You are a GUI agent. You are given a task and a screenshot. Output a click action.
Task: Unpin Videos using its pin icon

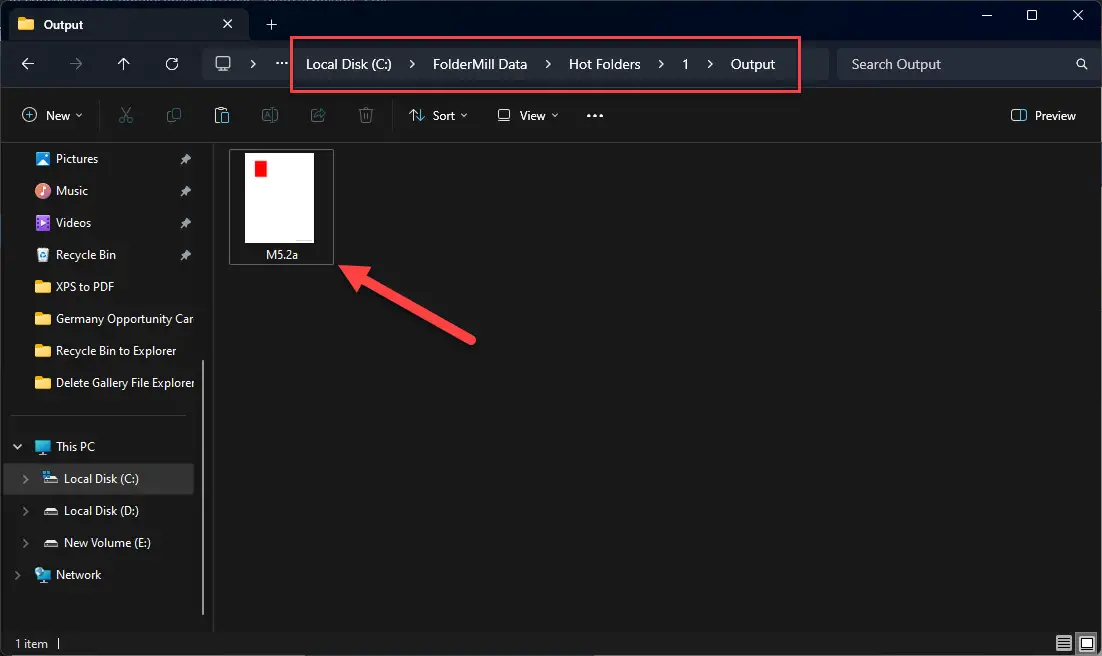pos(186,223)
